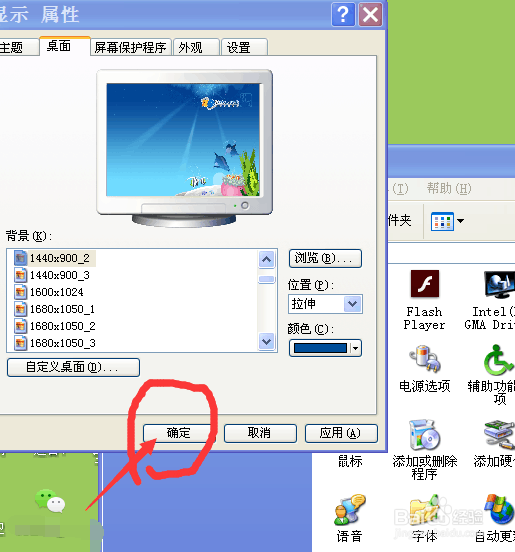
Task: Click the view mode icon in Control Panel toolbar
Action: coord(442,221)
